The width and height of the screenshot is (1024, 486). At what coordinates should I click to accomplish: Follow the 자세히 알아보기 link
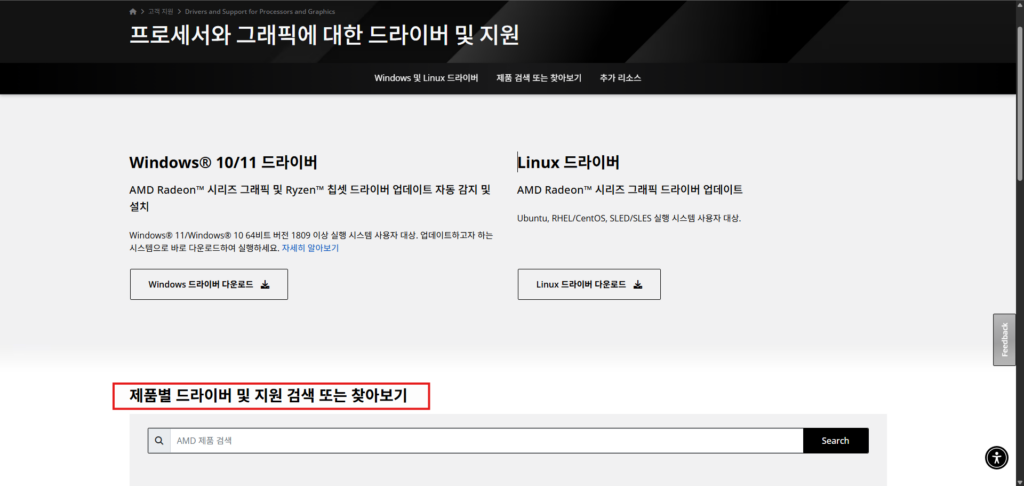310,248
